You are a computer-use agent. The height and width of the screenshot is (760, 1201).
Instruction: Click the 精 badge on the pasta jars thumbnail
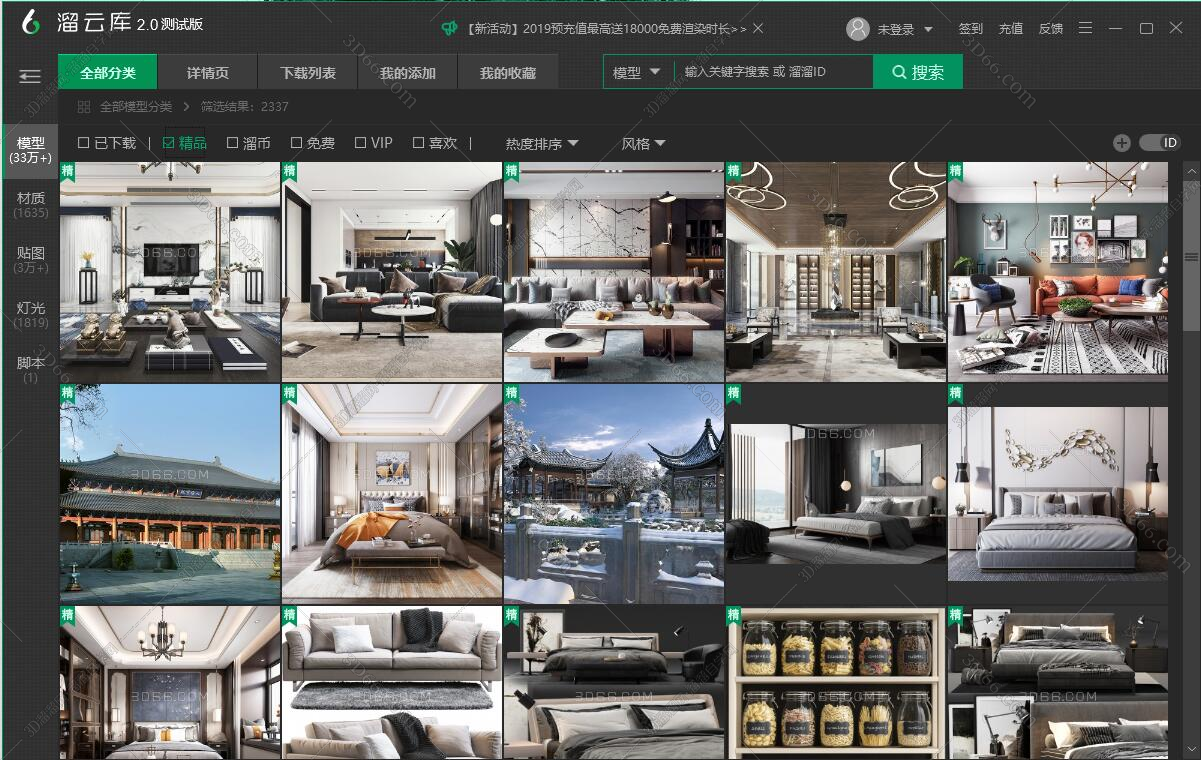pos(734,615)
